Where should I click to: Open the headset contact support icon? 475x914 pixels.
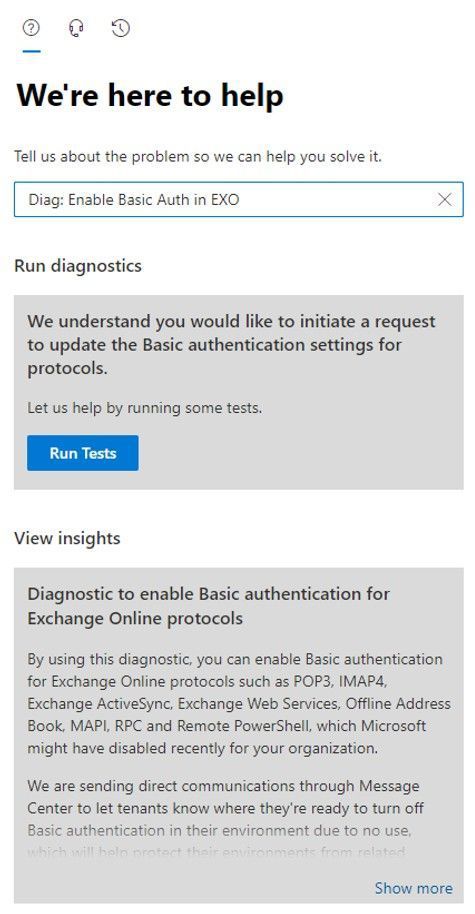76,28
